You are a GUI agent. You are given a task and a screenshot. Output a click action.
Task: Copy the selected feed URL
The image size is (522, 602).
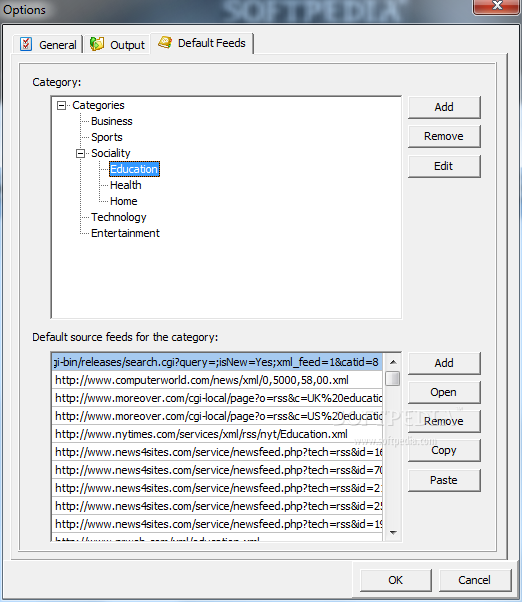(x=444, y=450)
